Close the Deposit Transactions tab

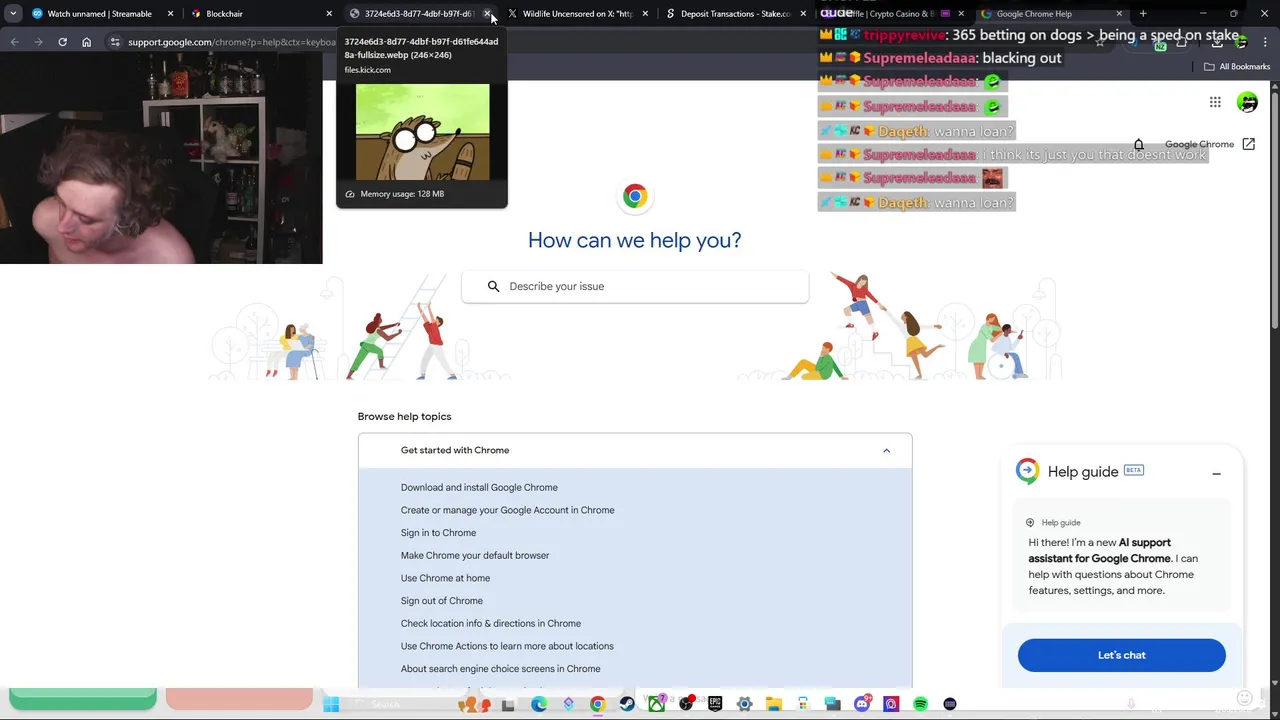click(803, 14)
